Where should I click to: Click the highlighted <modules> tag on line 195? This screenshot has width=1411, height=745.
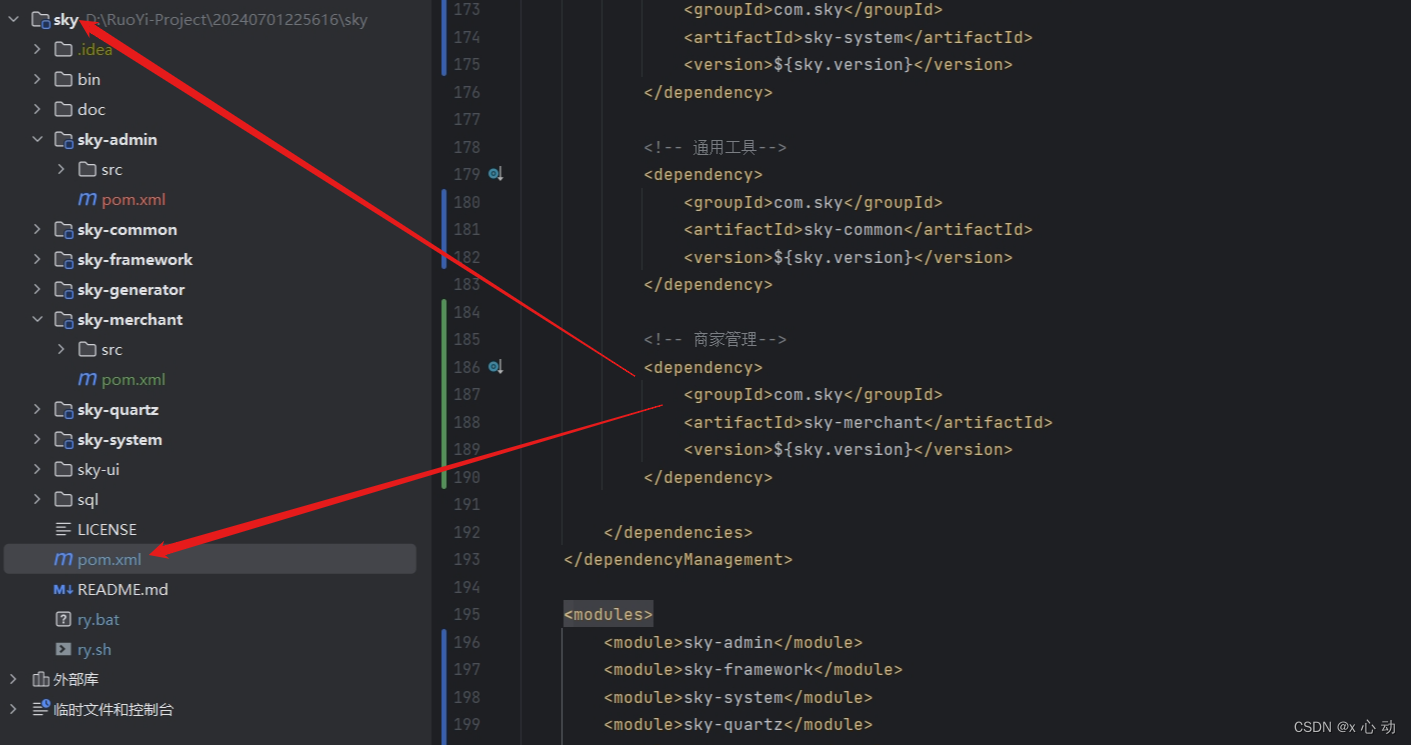coord(608,614)
